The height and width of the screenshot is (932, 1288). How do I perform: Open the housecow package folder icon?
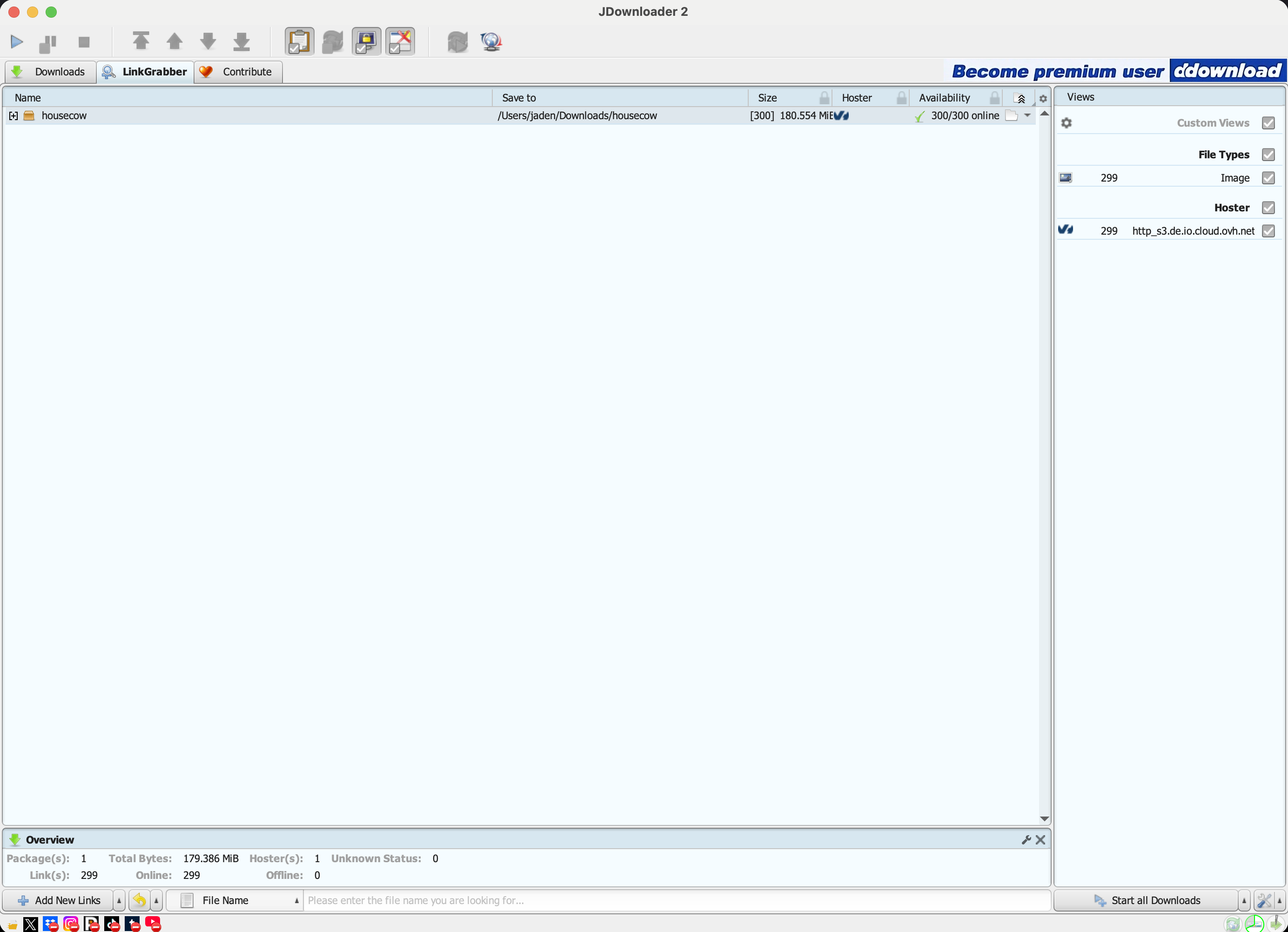(1011, 116)
